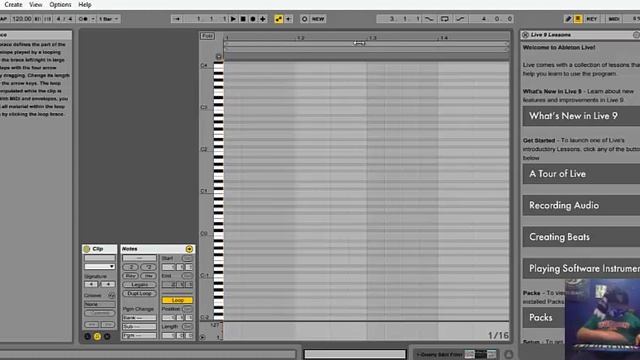
Task: Open the Help menu
Action: click(84, 4)
